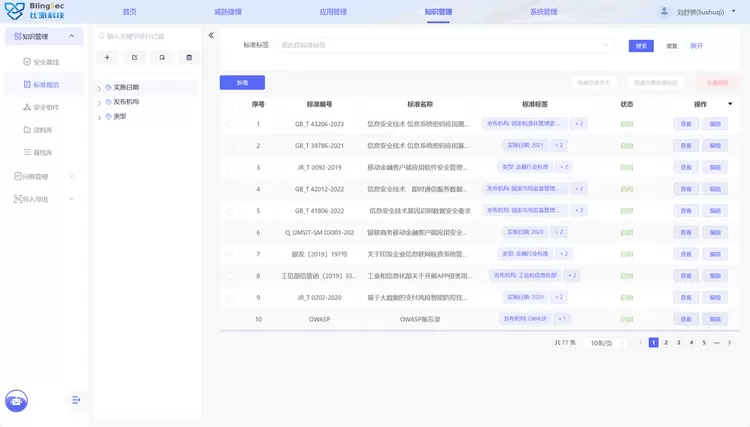The image size is (750, 427).
Task: Click the robot assistant icon at bottom left
Action: pos(16,400)
